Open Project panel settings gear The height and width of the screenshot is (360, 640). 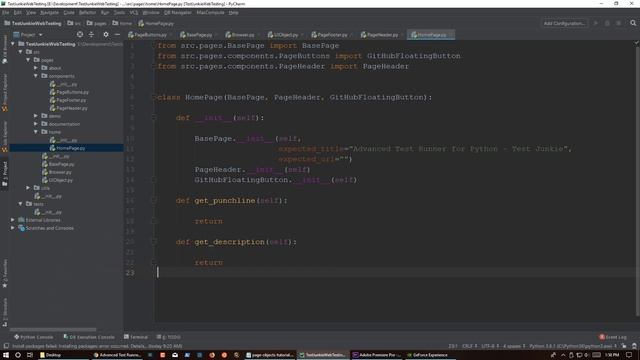(x=106, y=35)
